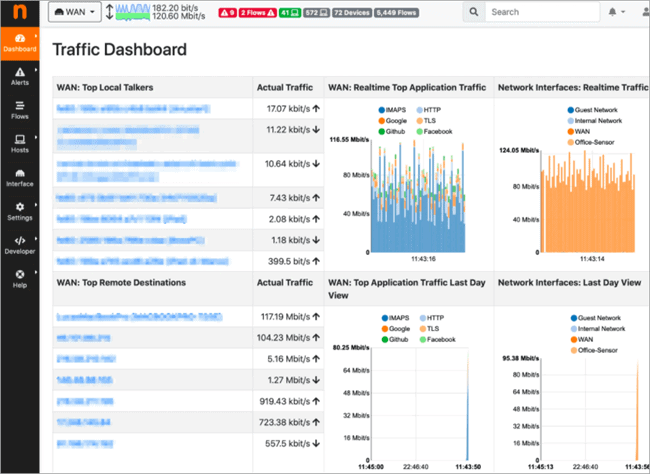Open local talker with 10.64 kbit/s
The height and width of the screenshot is (474, 650).
[146, 170]
